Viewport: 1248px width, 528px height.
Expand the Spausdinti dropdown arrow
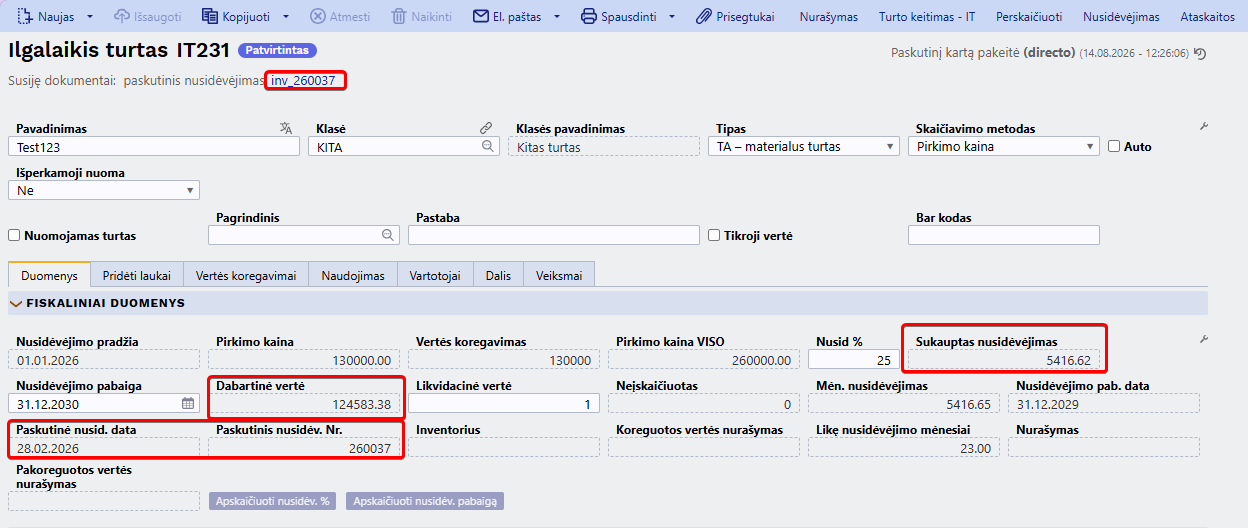coord(672,17)
